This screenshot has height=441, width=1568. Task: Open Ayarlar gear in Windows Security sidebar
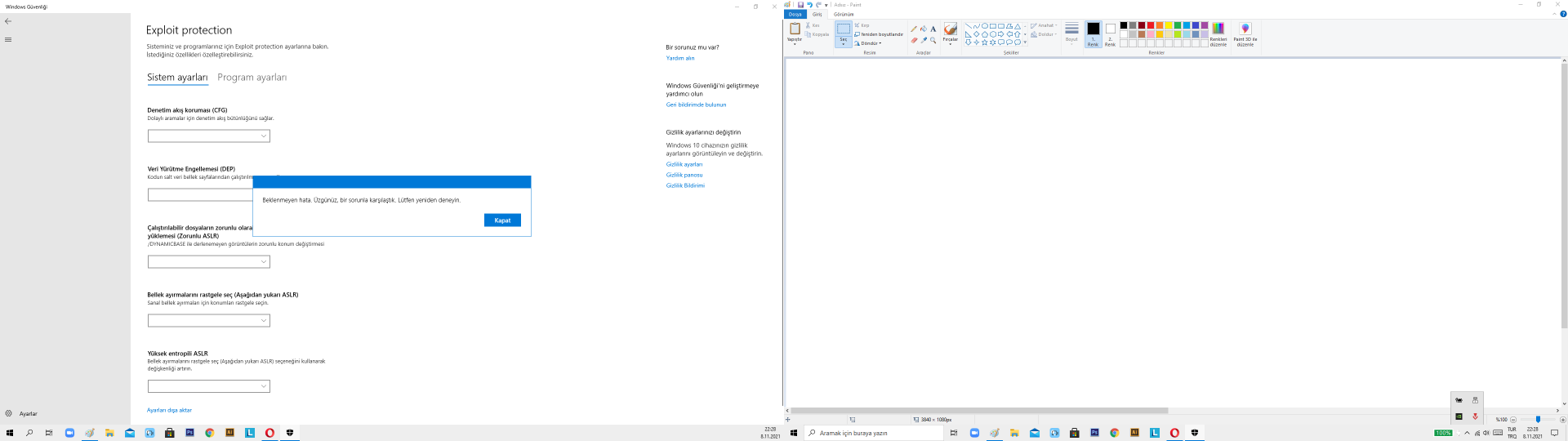(x=9, y=413)
